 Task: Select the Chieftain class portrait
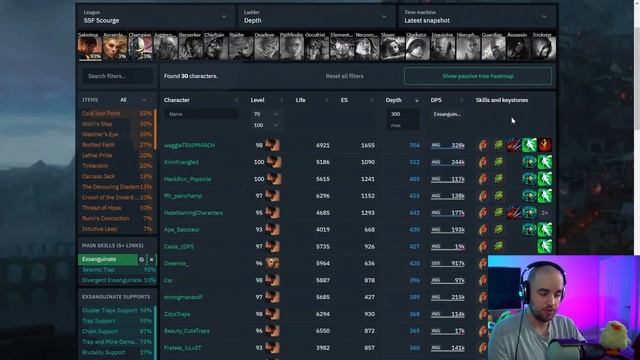point(216,47)
